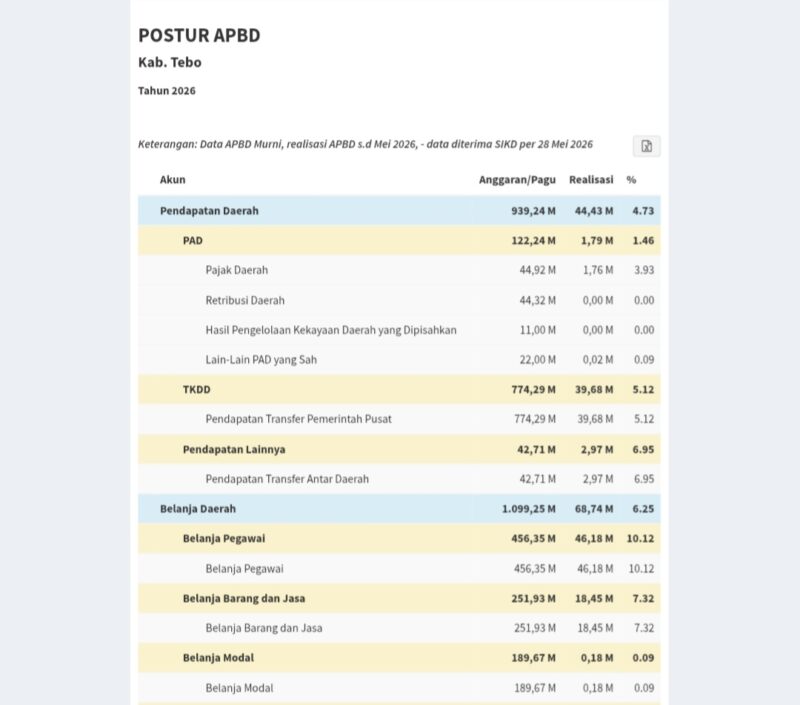Viewport: 800px width, 705px height.
Task: Select Lain-Lain PAD yang Sah row
Action: click(399, 360)
